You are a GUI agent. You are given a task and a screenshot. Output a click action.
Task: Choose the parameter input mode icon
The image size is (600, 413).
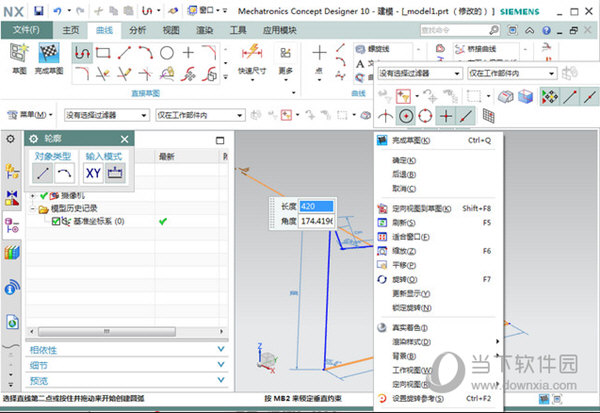click(115, 172)
